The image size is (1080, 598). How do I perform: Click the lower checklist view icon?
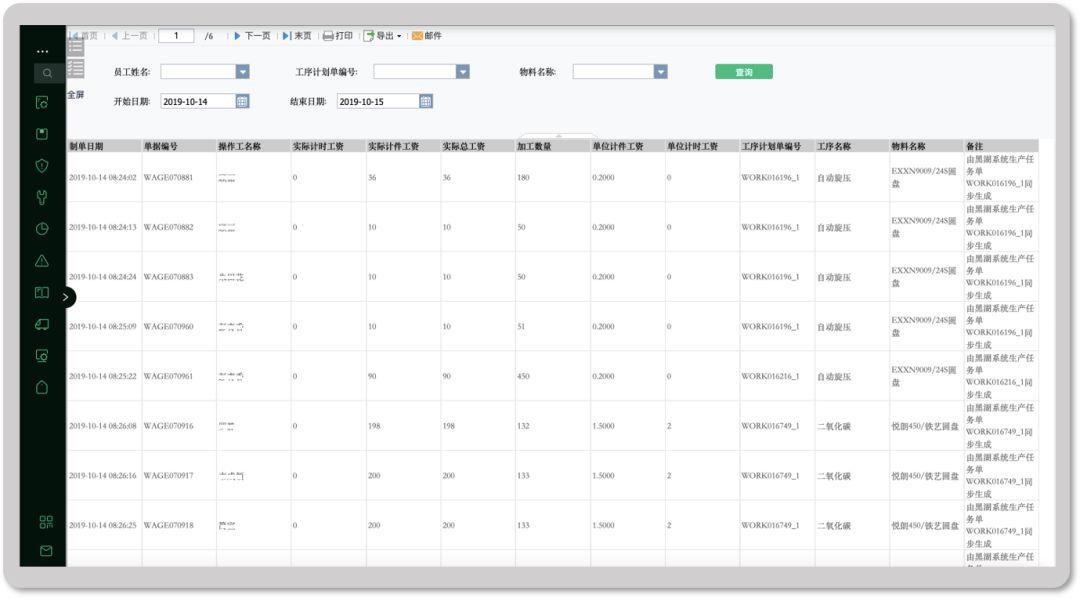[76, 68]
